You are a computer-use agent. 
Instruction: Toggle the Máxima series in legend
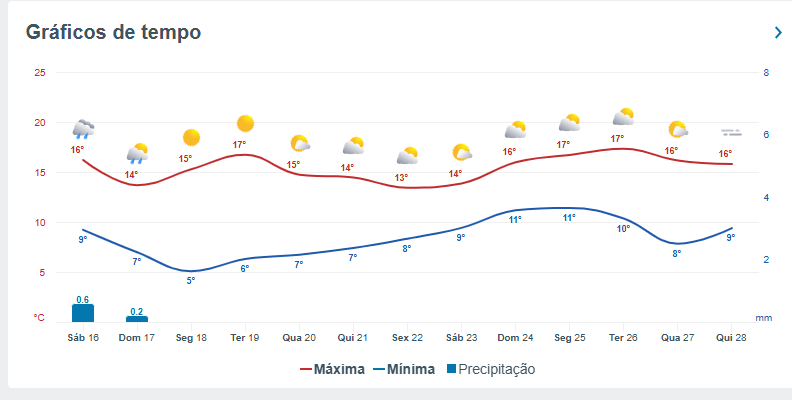[x=332, y=369]
